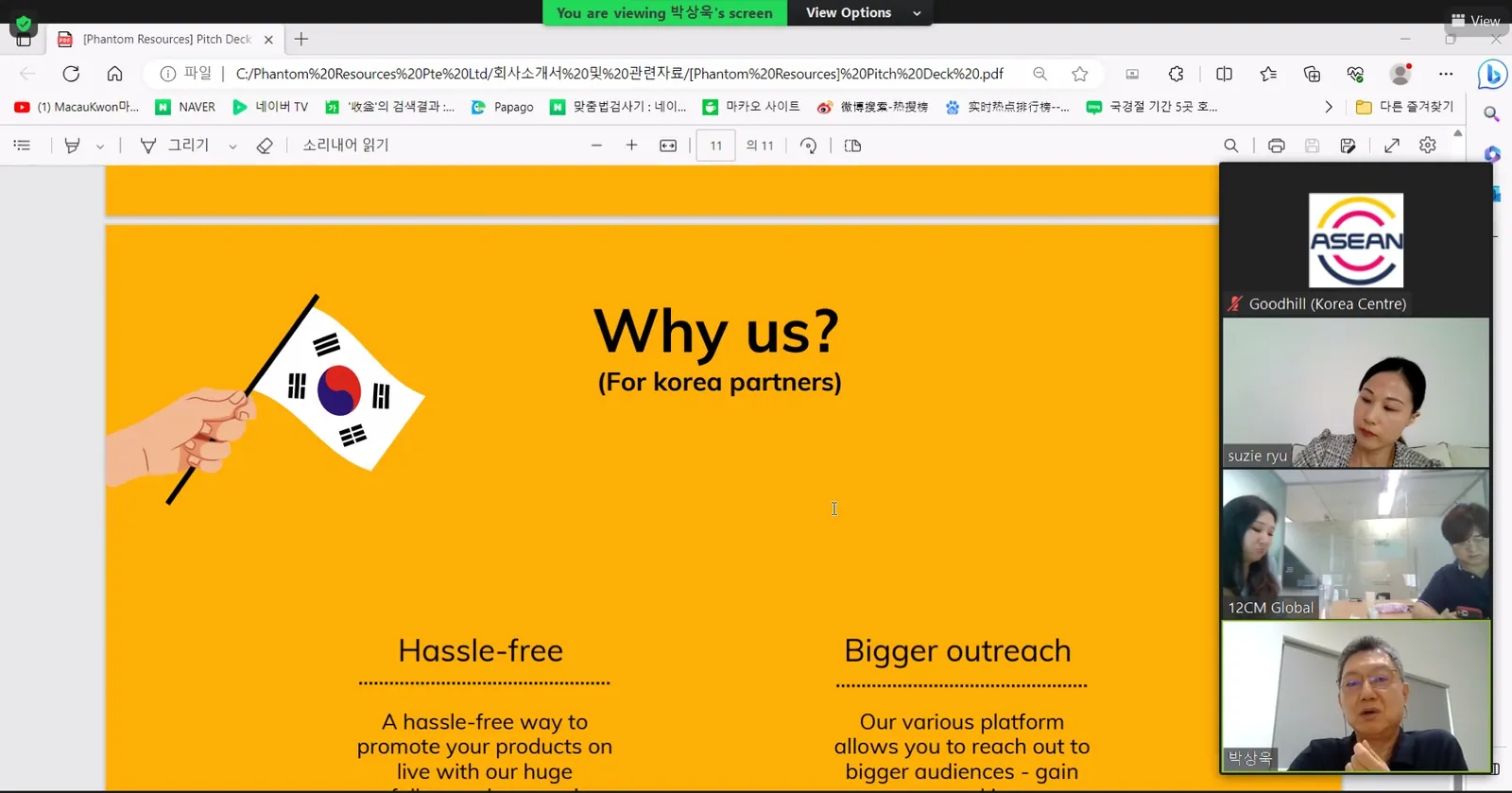Open the PDF settings gear
This screenshot has height=793, width=1512.
(x=1428, y=146)
